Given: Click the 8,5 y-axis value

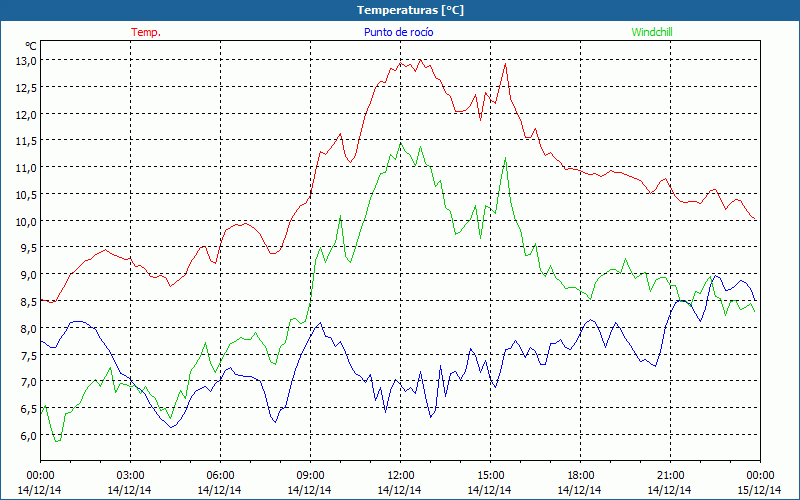Looking at the screenshot, I should pyautogui.click(x=29, y=302).
